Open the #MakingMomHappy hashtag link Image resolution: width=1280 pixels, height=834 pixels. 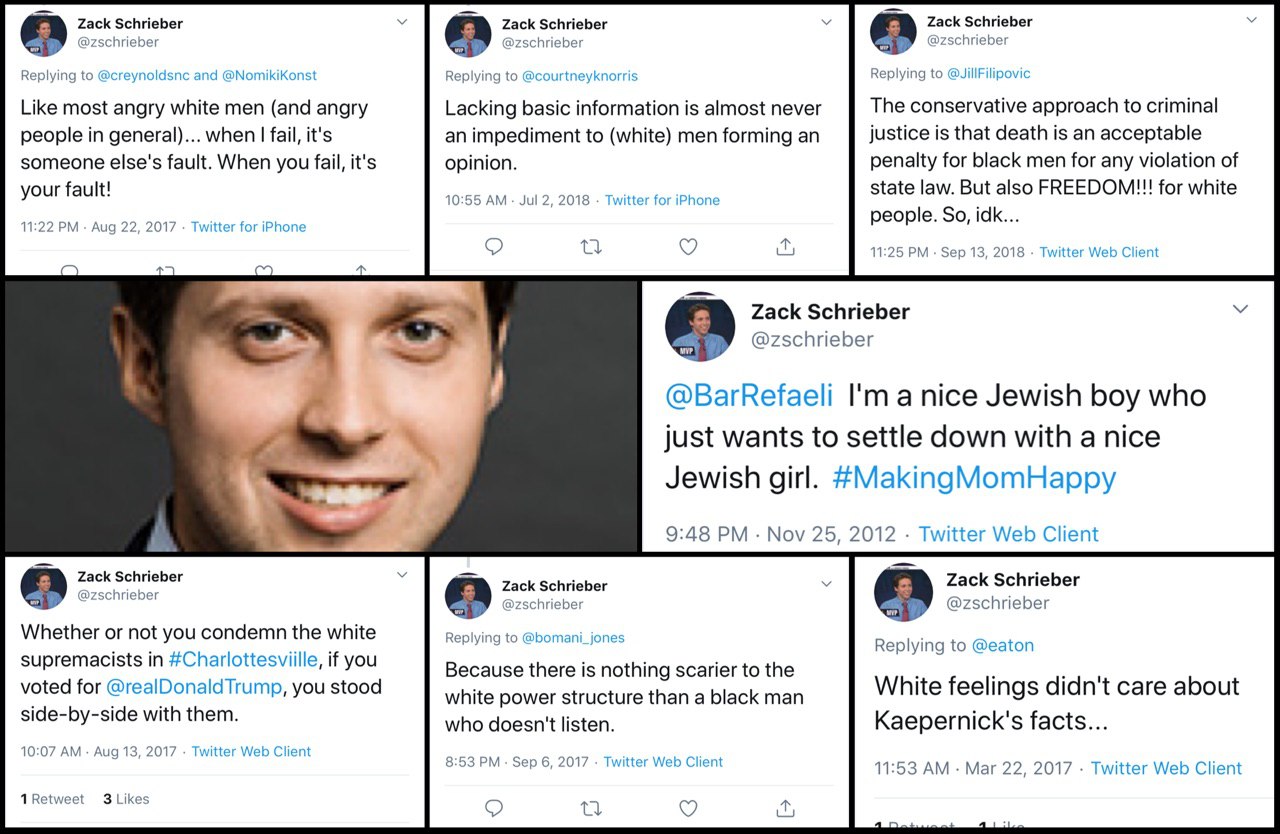tap(973, 478)
